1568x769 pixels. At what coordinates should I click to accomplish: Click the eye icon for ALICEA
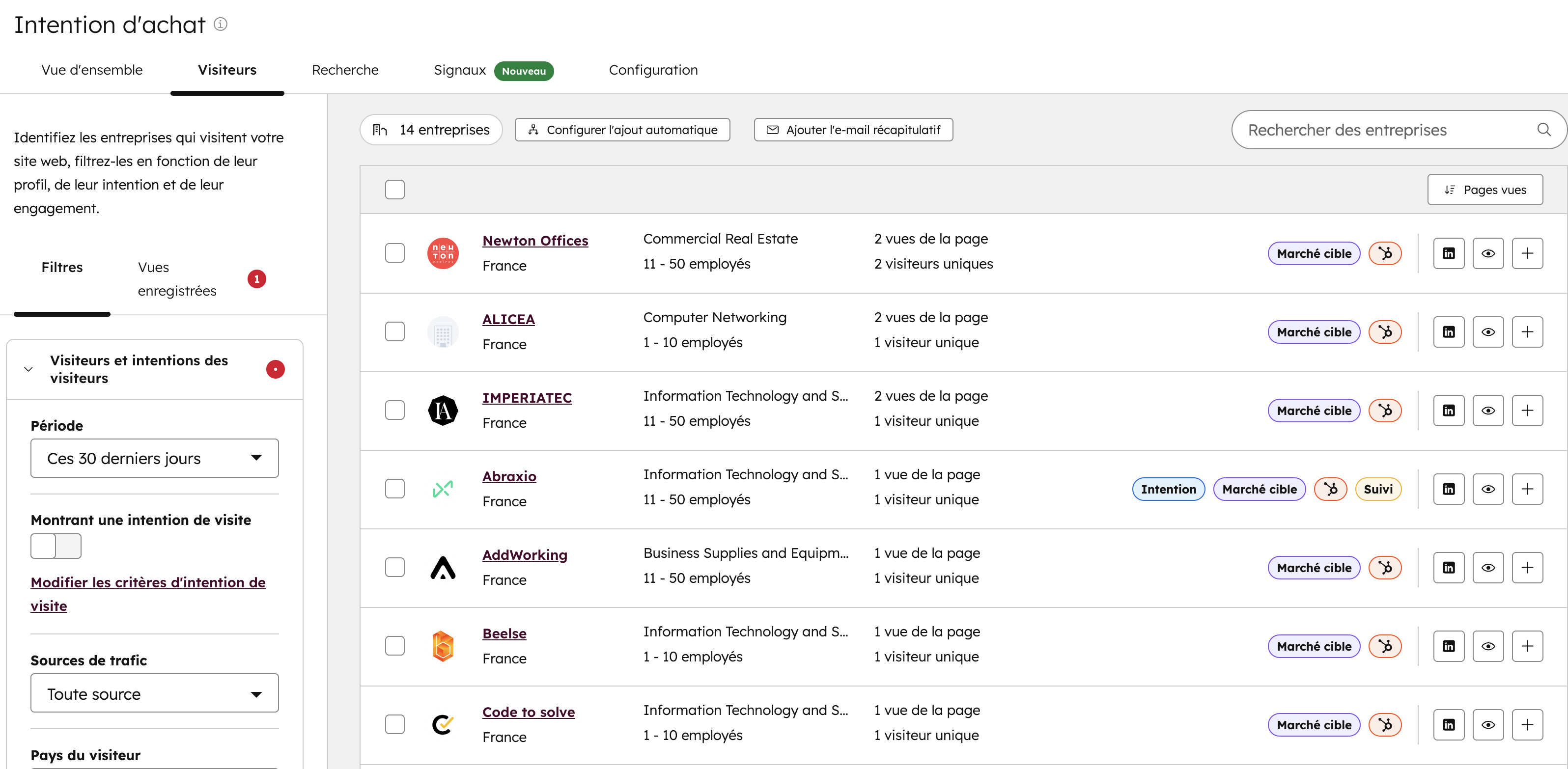1487,331
